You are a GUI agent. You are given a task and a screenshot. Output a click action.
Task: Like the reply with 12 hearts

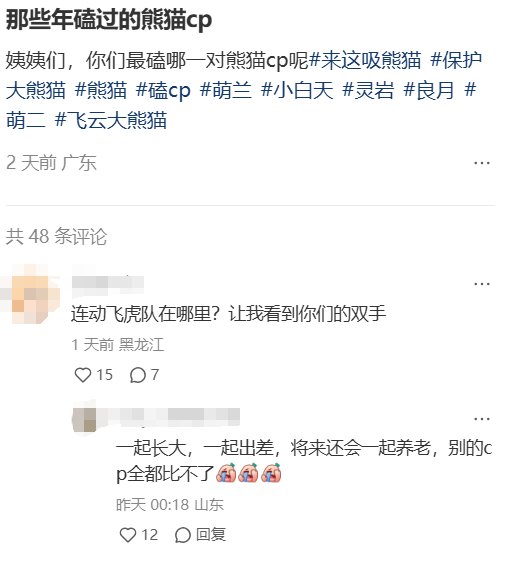tap(128, 535)
